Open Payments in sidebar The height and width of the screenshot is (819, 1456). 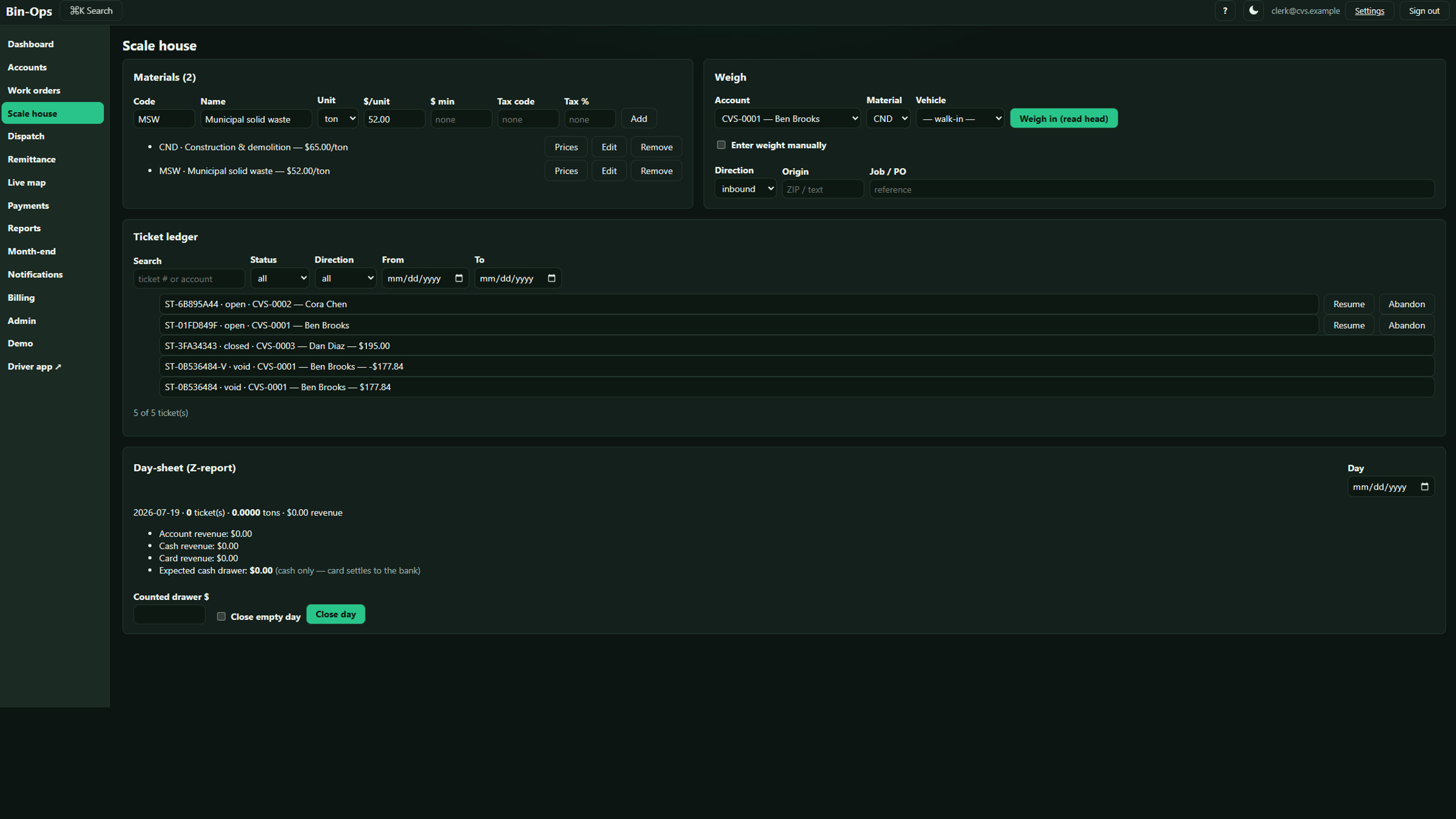(x=53, y=206)
